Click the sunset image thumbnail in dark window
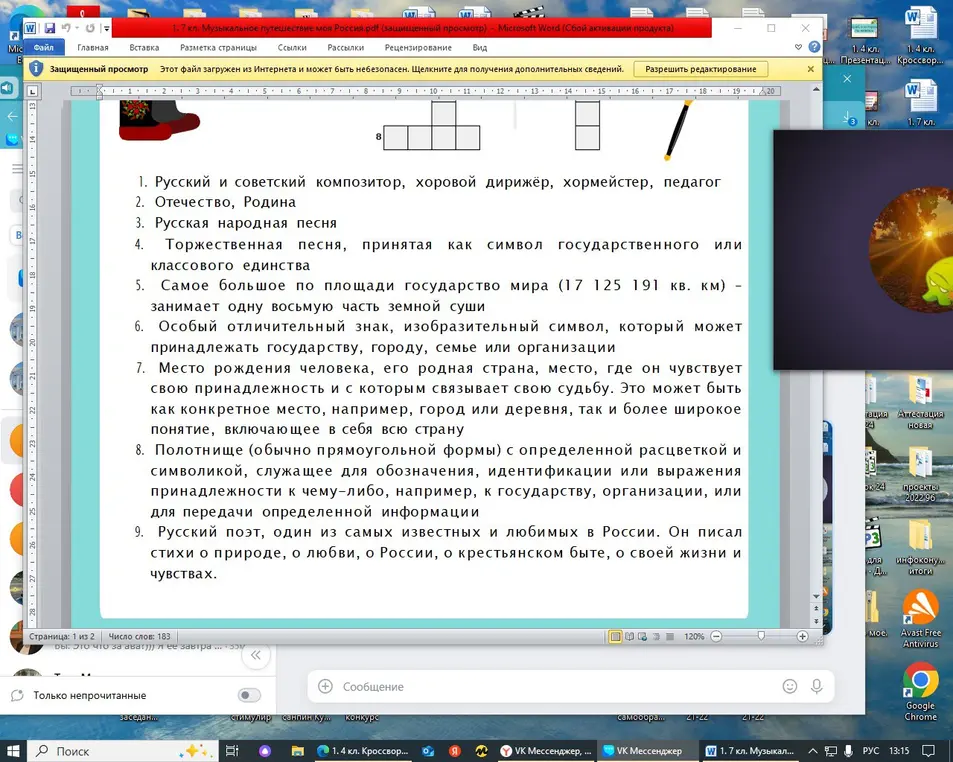This screenshot has width=953, height=762. (910, 250)
